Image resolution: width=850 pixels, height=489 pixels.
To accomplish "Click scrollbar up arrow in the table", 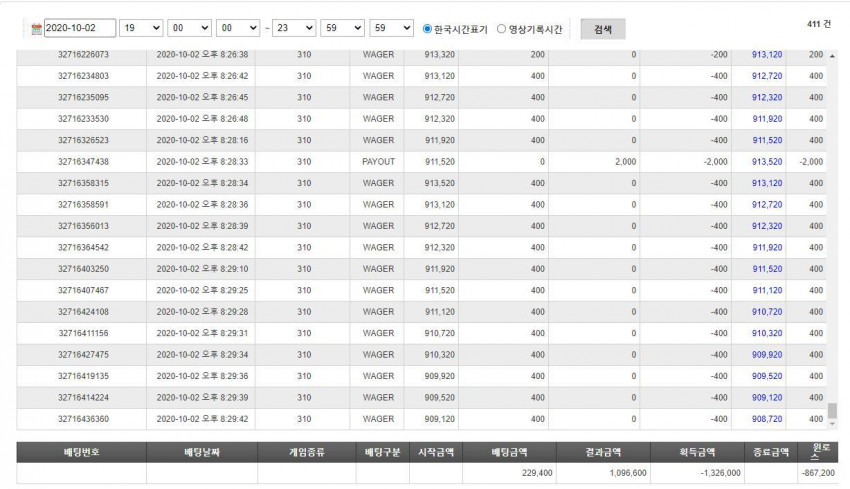I will [x=832, y=56].
